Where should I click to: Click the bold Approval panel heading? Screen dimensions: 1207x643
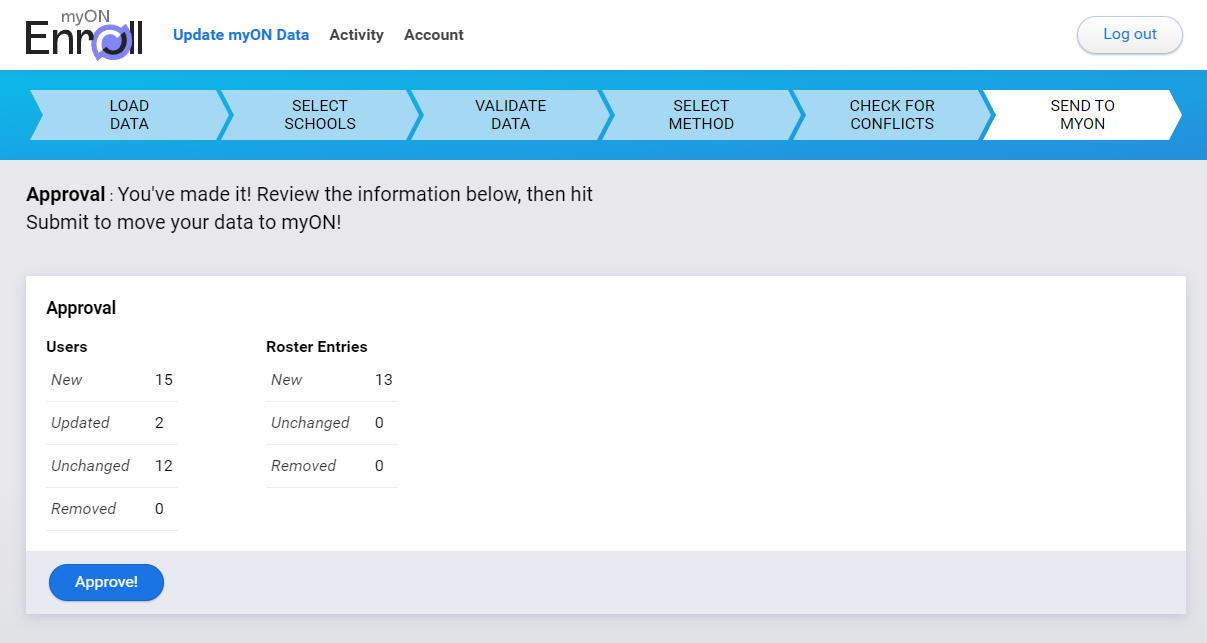(x=81, y=308)
